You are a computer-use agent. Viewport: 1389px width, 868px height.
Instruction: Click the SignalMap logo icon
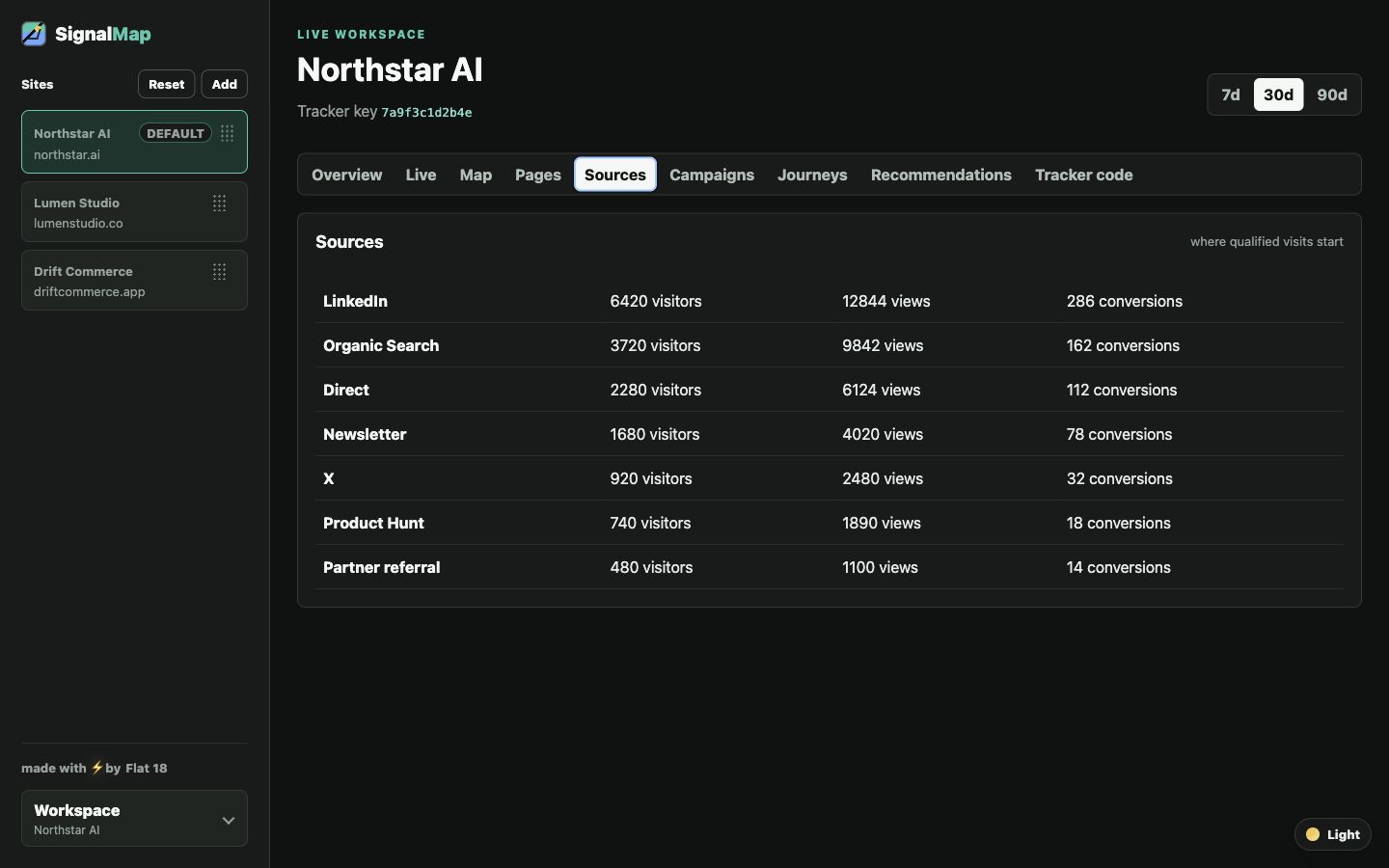(34, 34)
